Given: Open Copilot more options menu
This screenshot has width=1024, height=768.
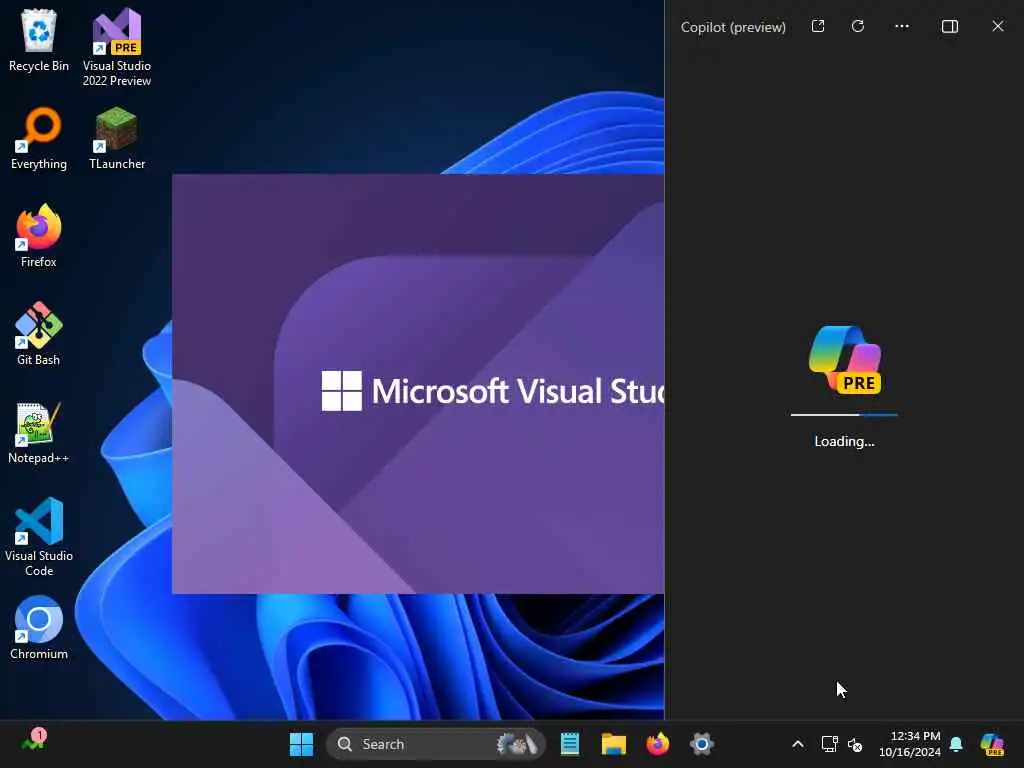Looking at the screenshot, I should click(x=902, y=26).
